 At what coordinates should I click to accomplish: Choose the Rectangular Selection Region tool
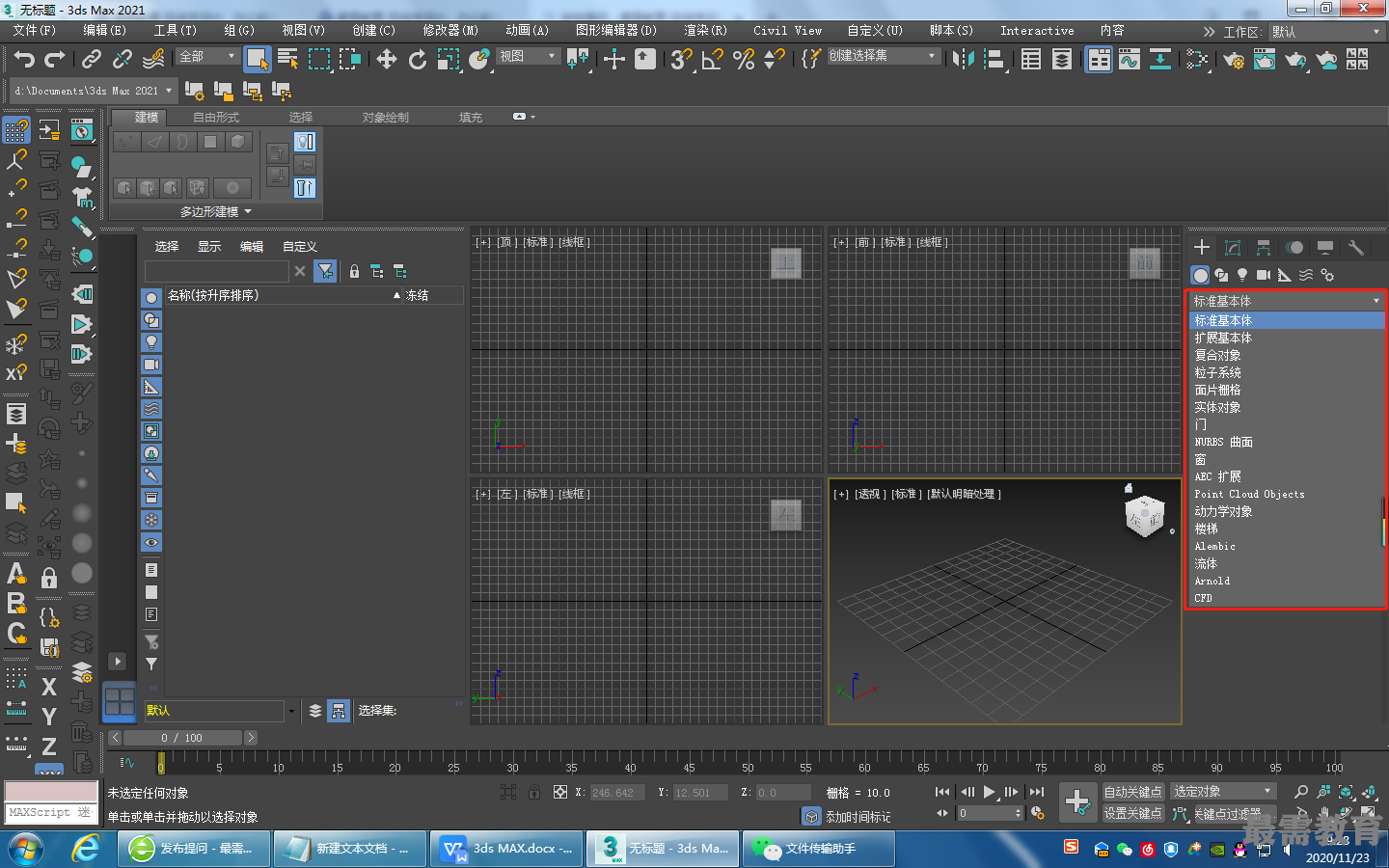(319, 60)
